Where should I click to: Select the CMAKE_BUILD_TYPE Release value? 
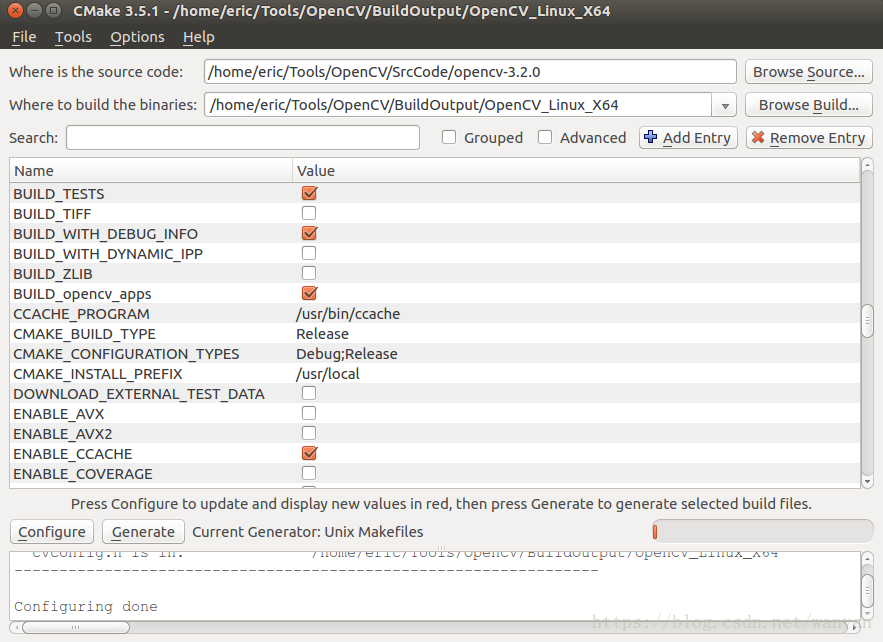pos(323,334)
